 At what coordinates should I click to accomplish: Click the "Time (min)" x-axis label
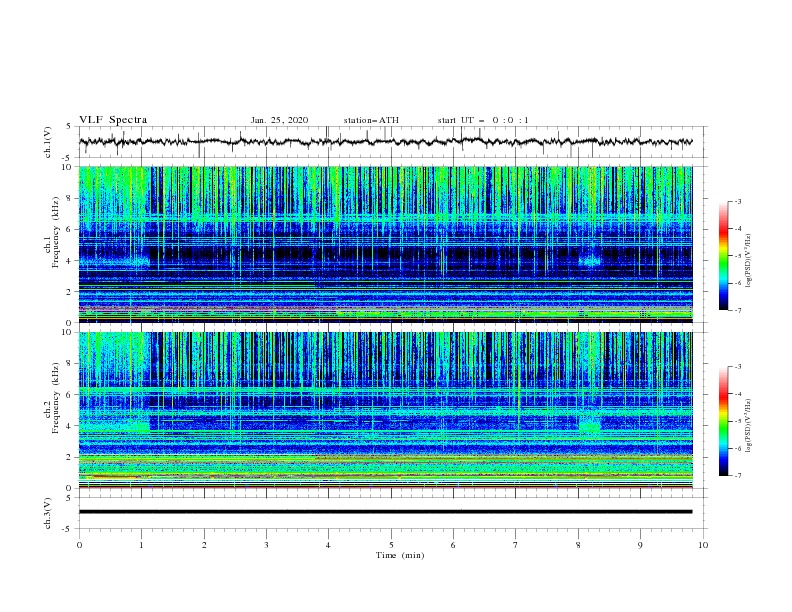point(400,555)
